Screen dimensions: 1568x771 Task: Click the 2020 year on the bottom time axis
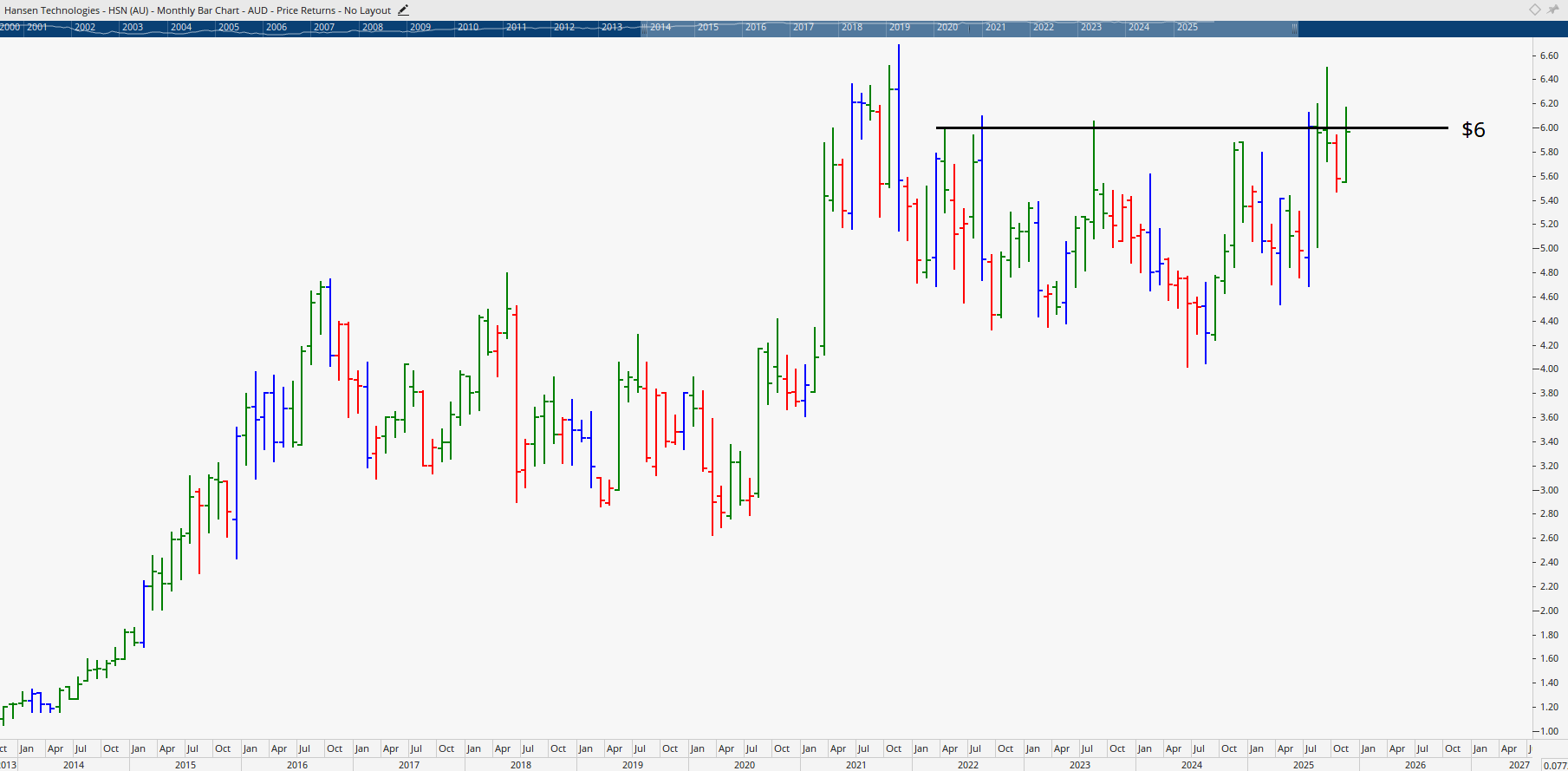pyautogui.click(x=745, y=765)
